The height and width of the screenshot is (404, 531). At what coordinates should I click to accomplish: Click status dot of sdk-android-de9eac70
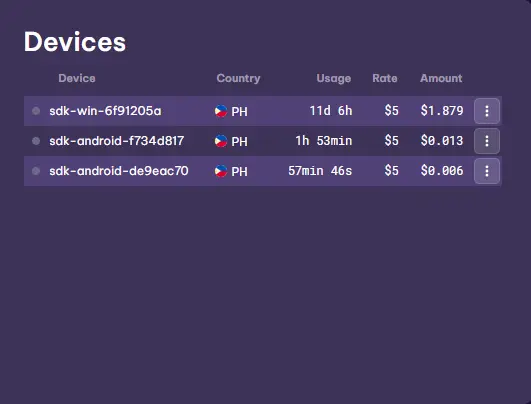[36, 171]
